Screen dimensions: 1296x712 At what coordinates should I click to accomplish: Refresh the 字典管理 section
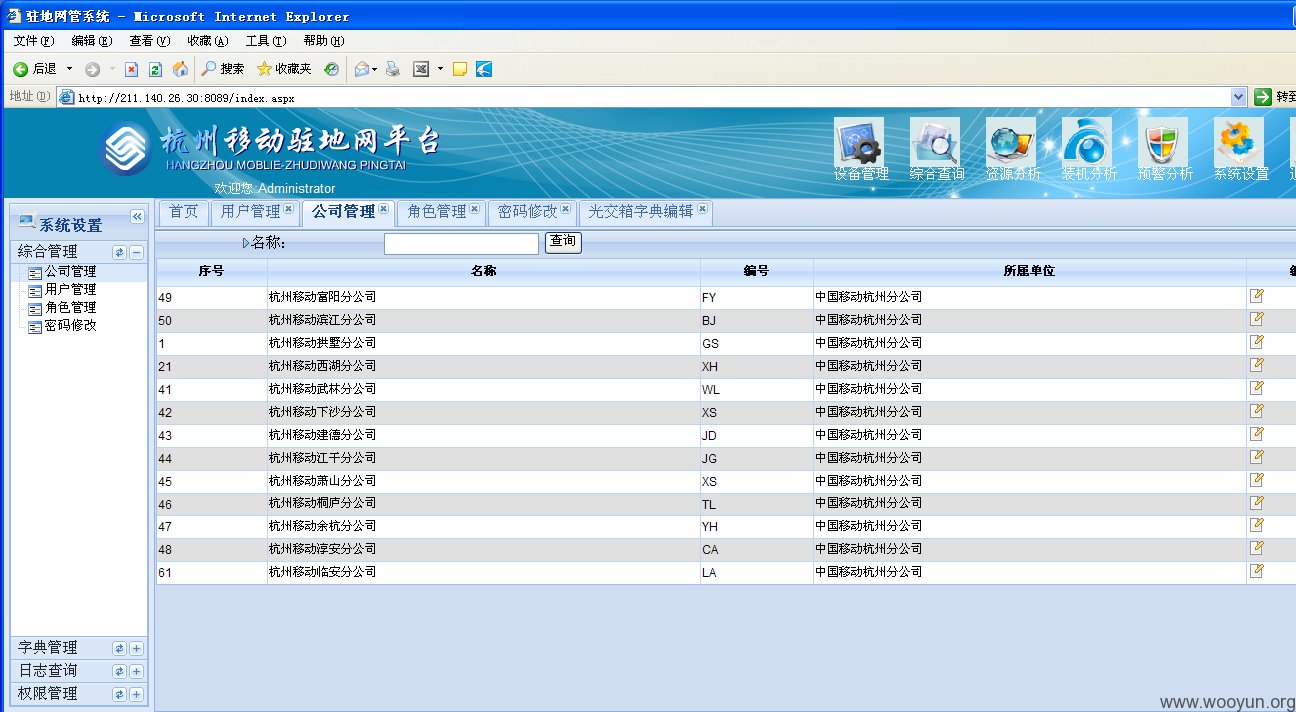coord(119,648)
